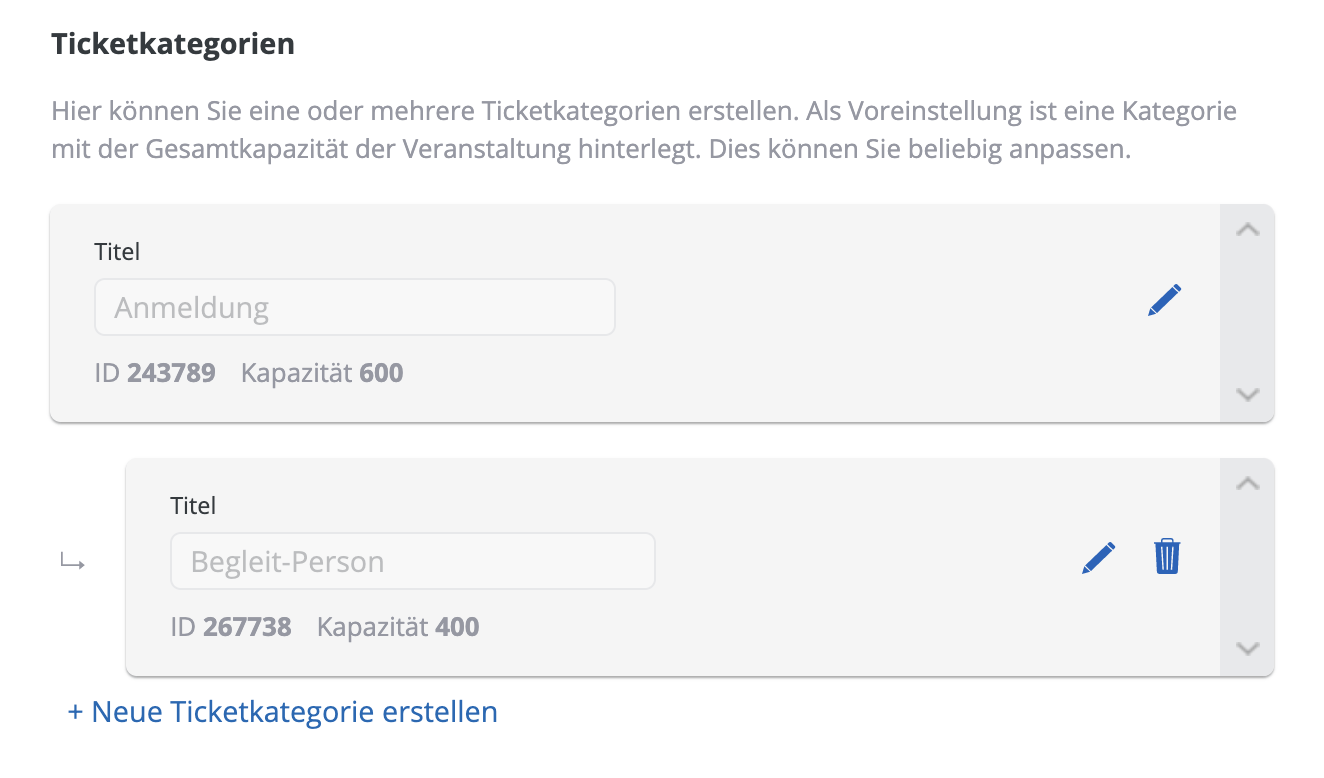Image resolution: width=1324 pixels, height=778 pixels.
Task: Move the Begleit-Person category down
Action: pos(1247,648)
